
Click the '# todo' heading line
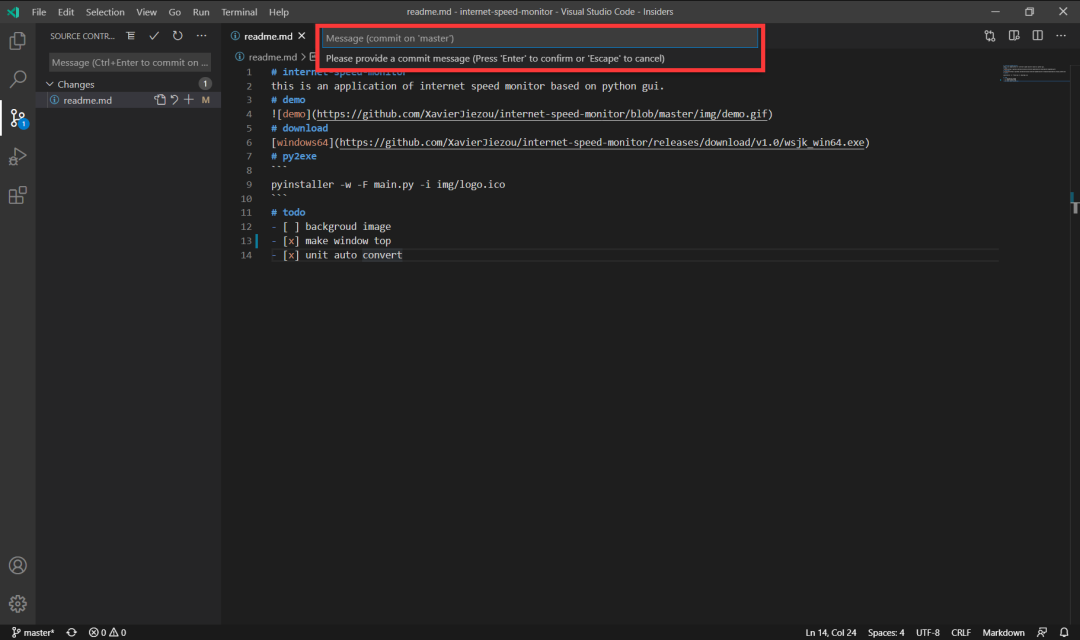click(288, 212)
